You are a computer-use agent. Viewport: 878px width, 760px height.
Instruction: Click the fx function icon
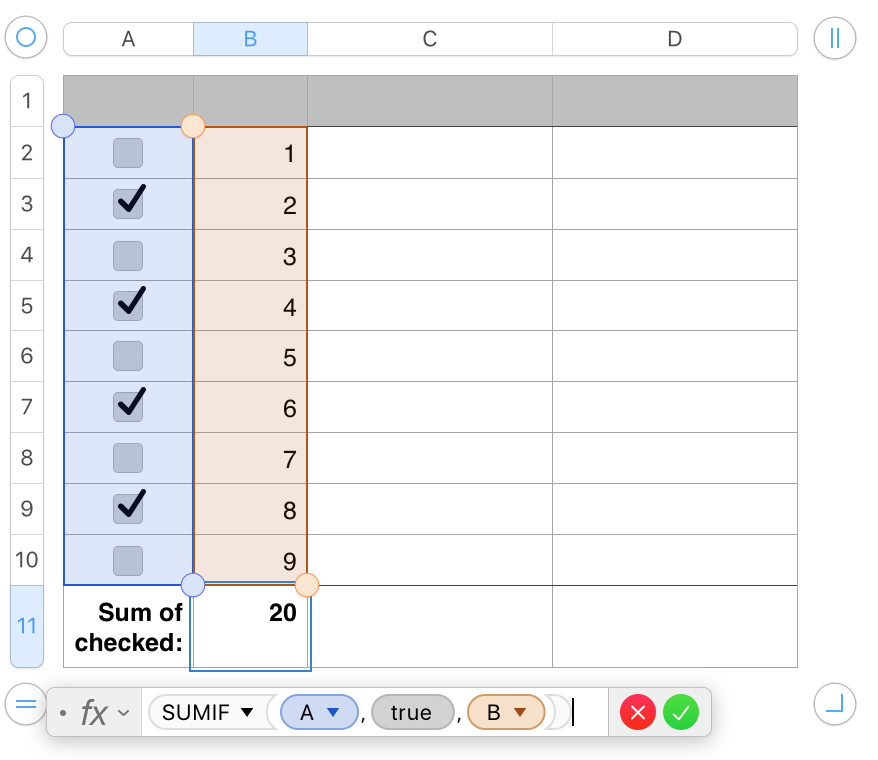coord(94,713)
